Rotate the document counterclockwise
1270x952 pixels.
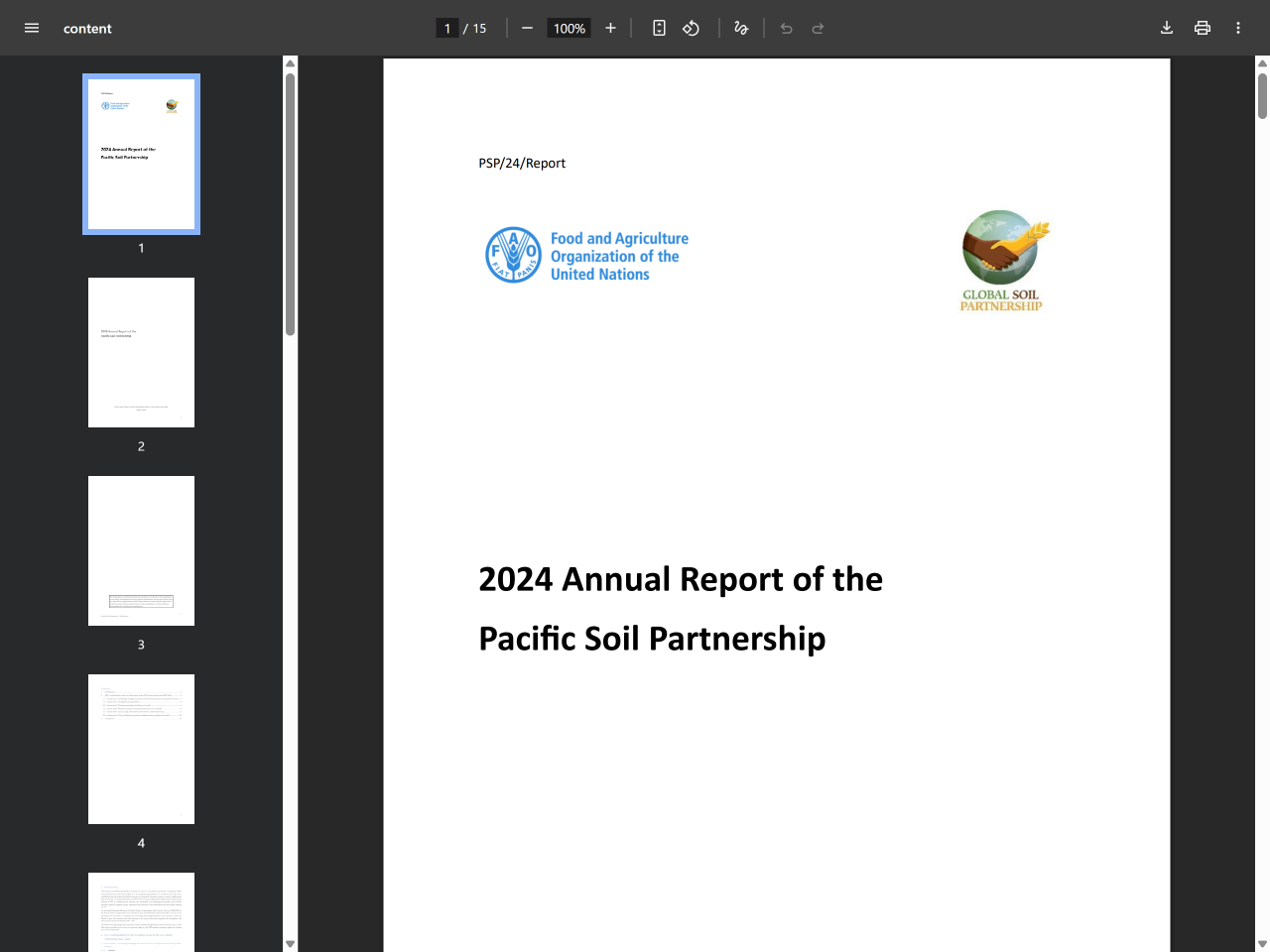click(691, 28)
